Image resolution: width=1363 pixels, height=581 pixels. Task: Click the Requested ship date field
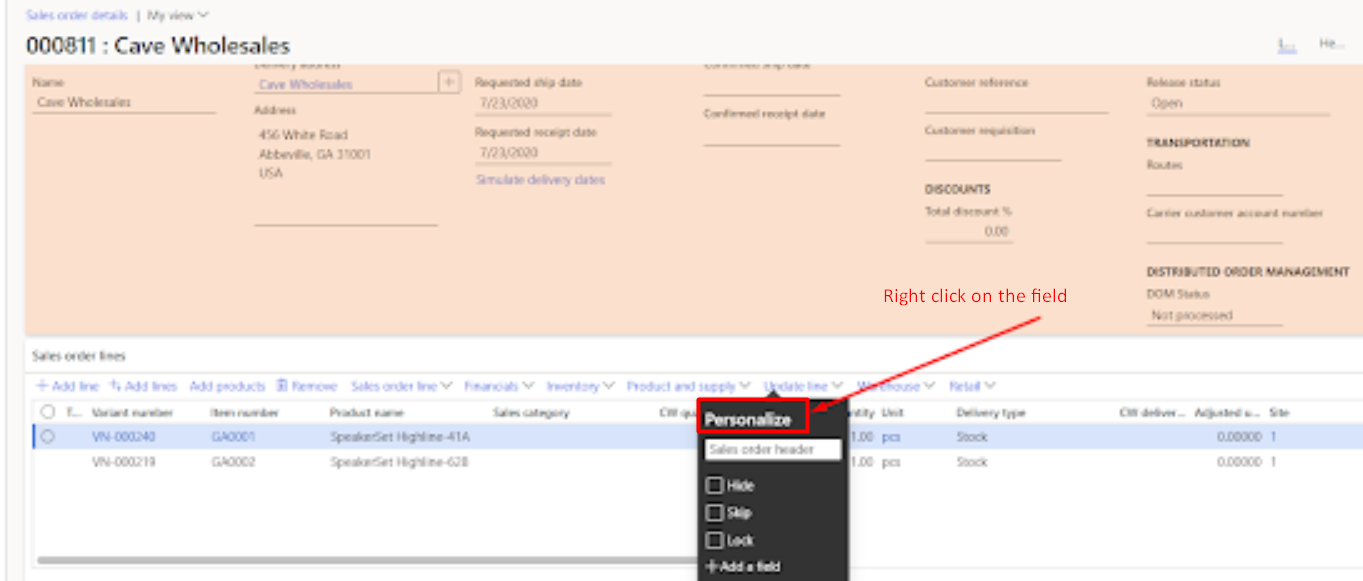coord(543,105)
